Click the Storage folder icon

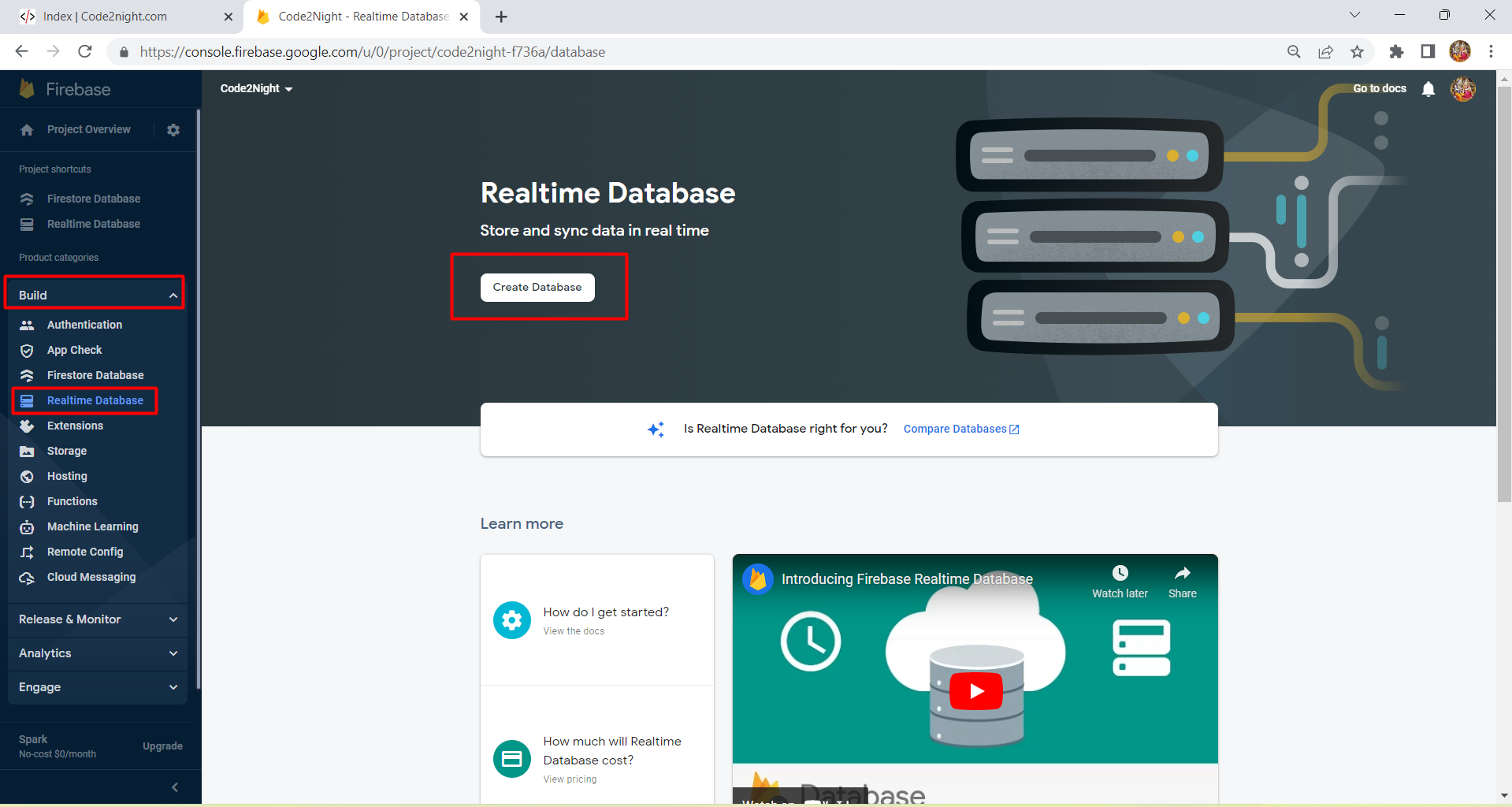[27, 451]
